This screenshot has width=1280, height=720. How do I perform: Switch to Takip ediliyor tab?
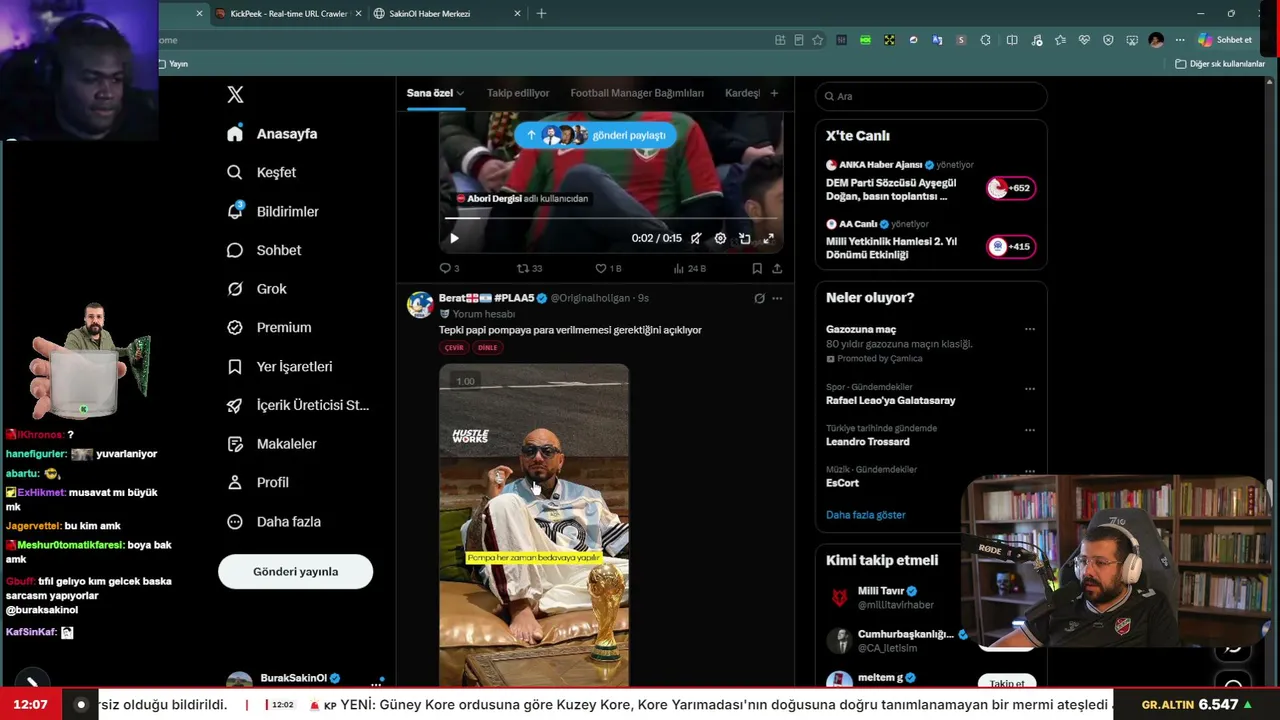(518, 93)
